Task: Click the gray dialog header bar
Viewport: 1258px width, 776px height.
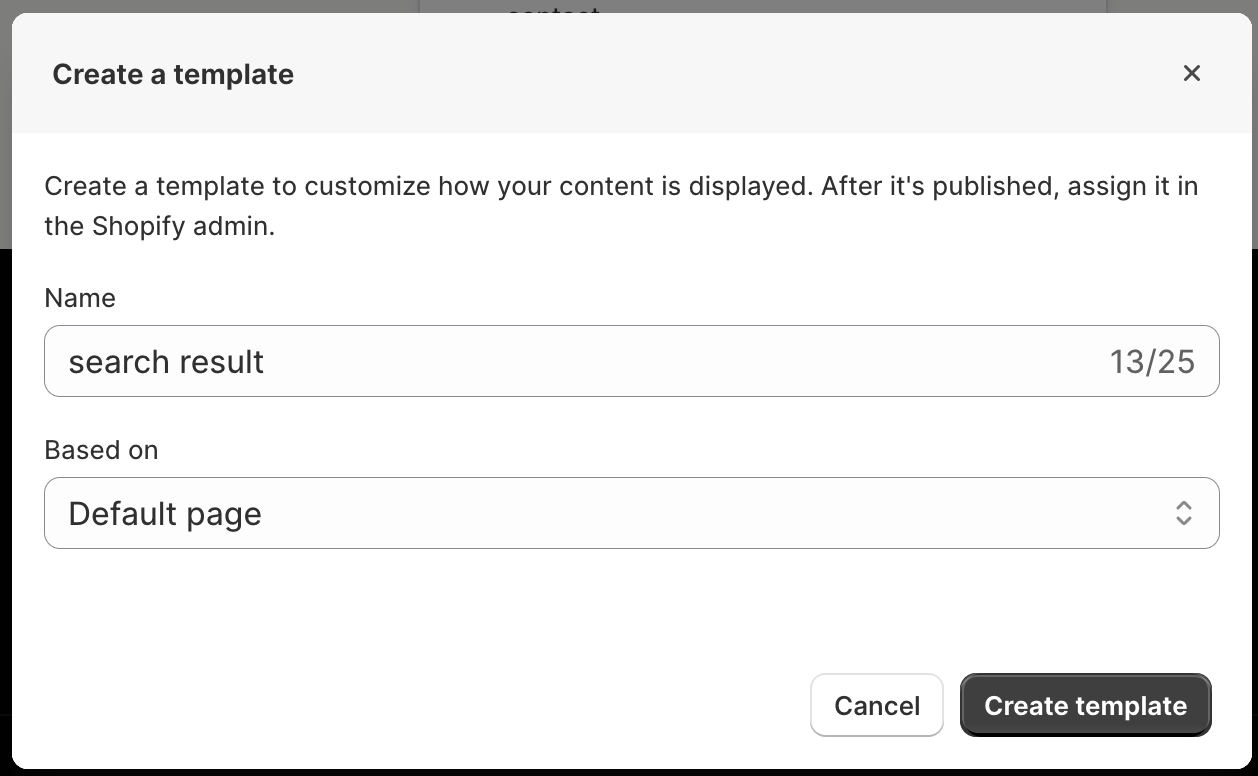Action: (x=700, y=75)
